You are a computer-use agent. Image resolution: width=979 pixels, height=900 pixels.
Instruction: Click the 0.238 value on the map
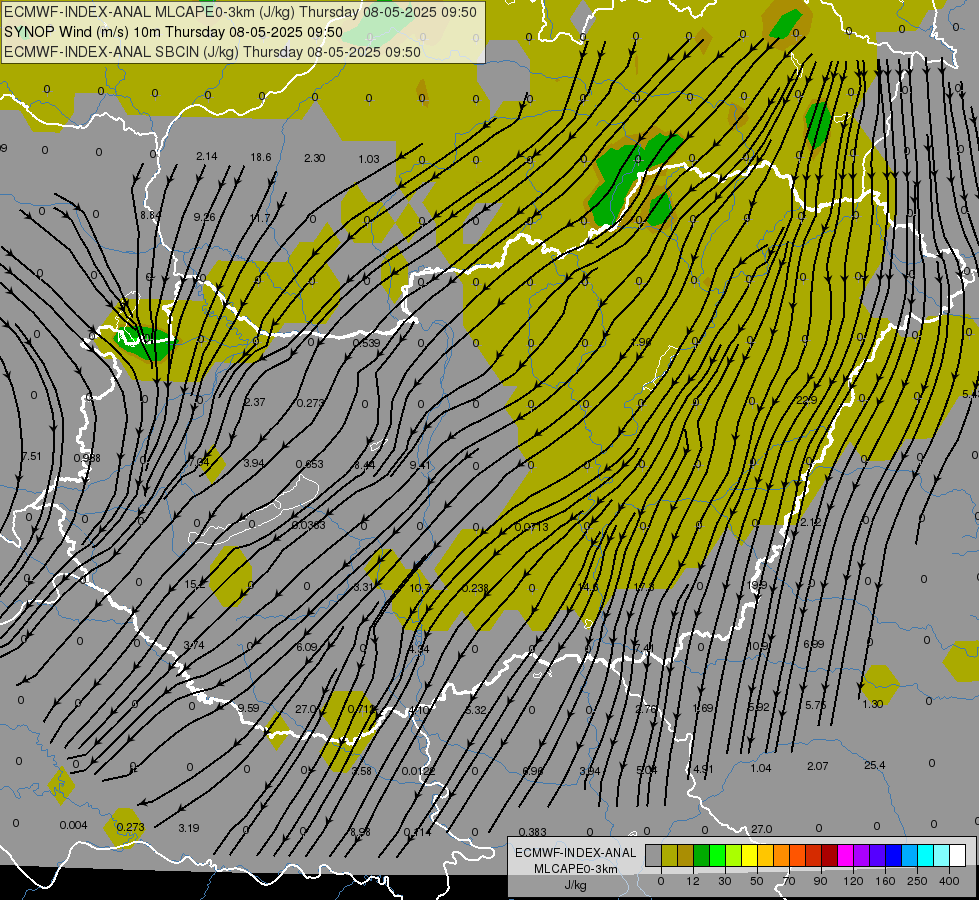pyautogui.click(x=476, y=588)
